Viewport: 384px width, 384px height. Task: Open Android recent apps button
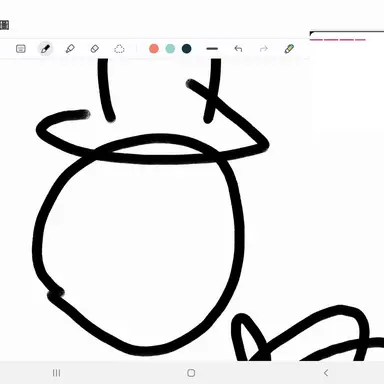pos(57,373)
